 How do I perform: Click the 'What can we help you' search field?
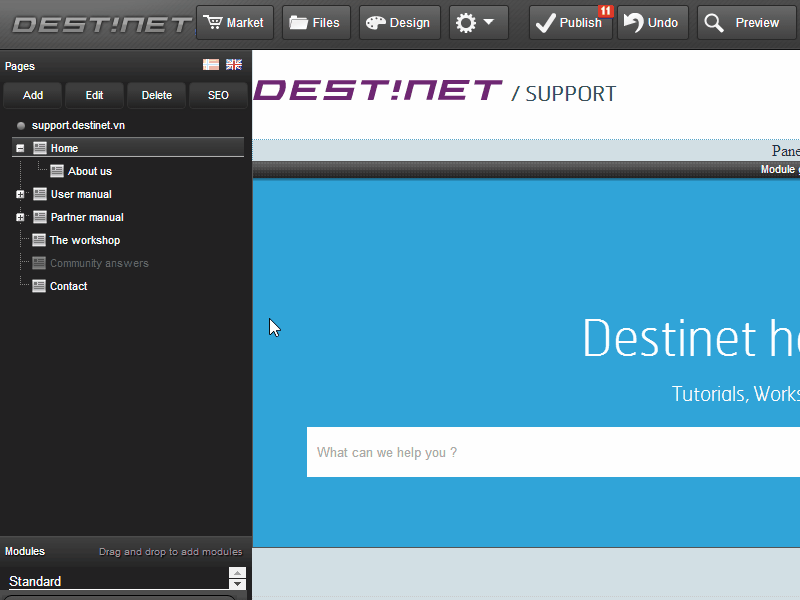(x=550, y=452)
